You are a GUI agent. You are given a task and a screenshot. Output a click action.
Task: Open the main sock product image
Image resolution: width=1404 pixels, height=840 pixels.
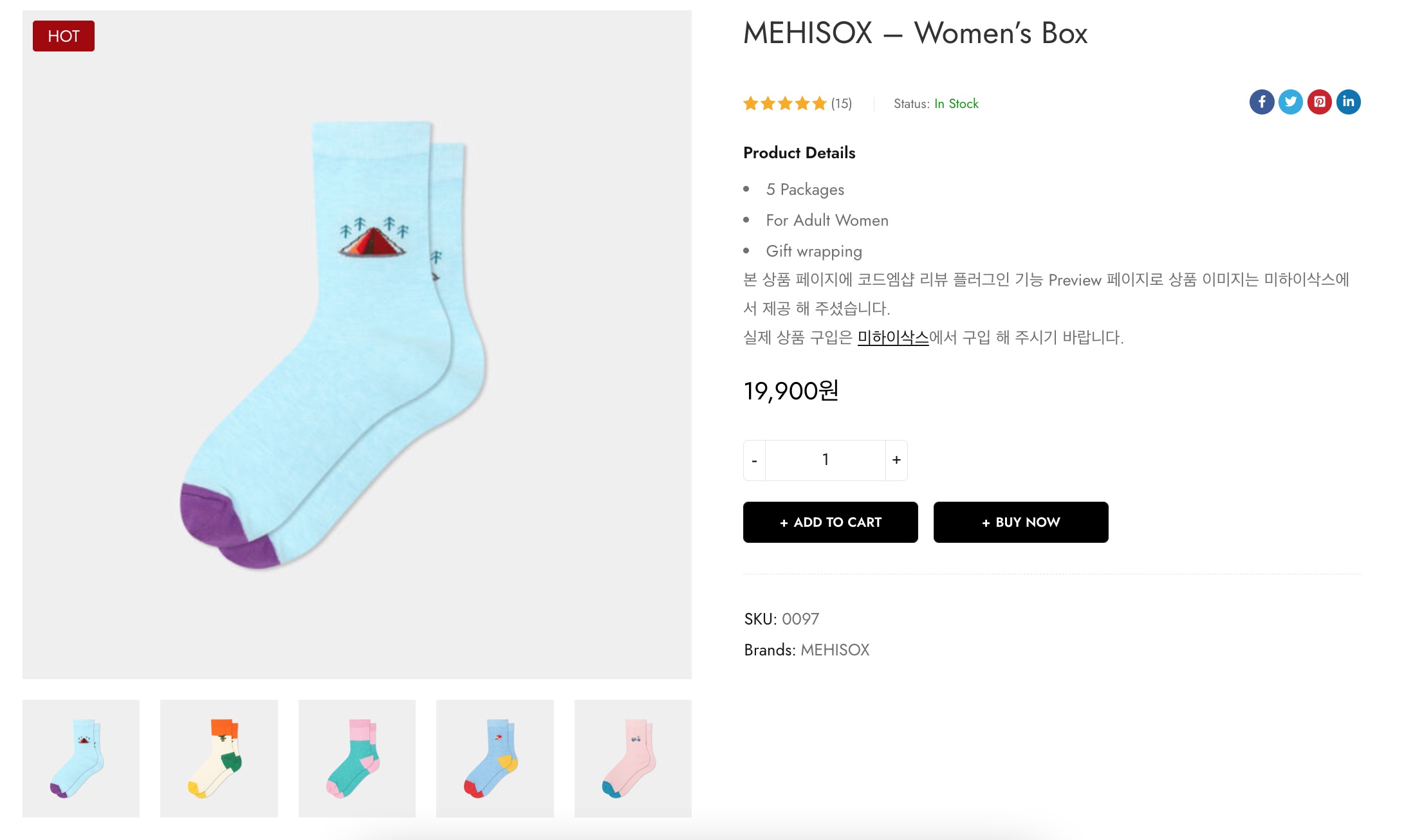pyautogui.click(x=356, y=345)
